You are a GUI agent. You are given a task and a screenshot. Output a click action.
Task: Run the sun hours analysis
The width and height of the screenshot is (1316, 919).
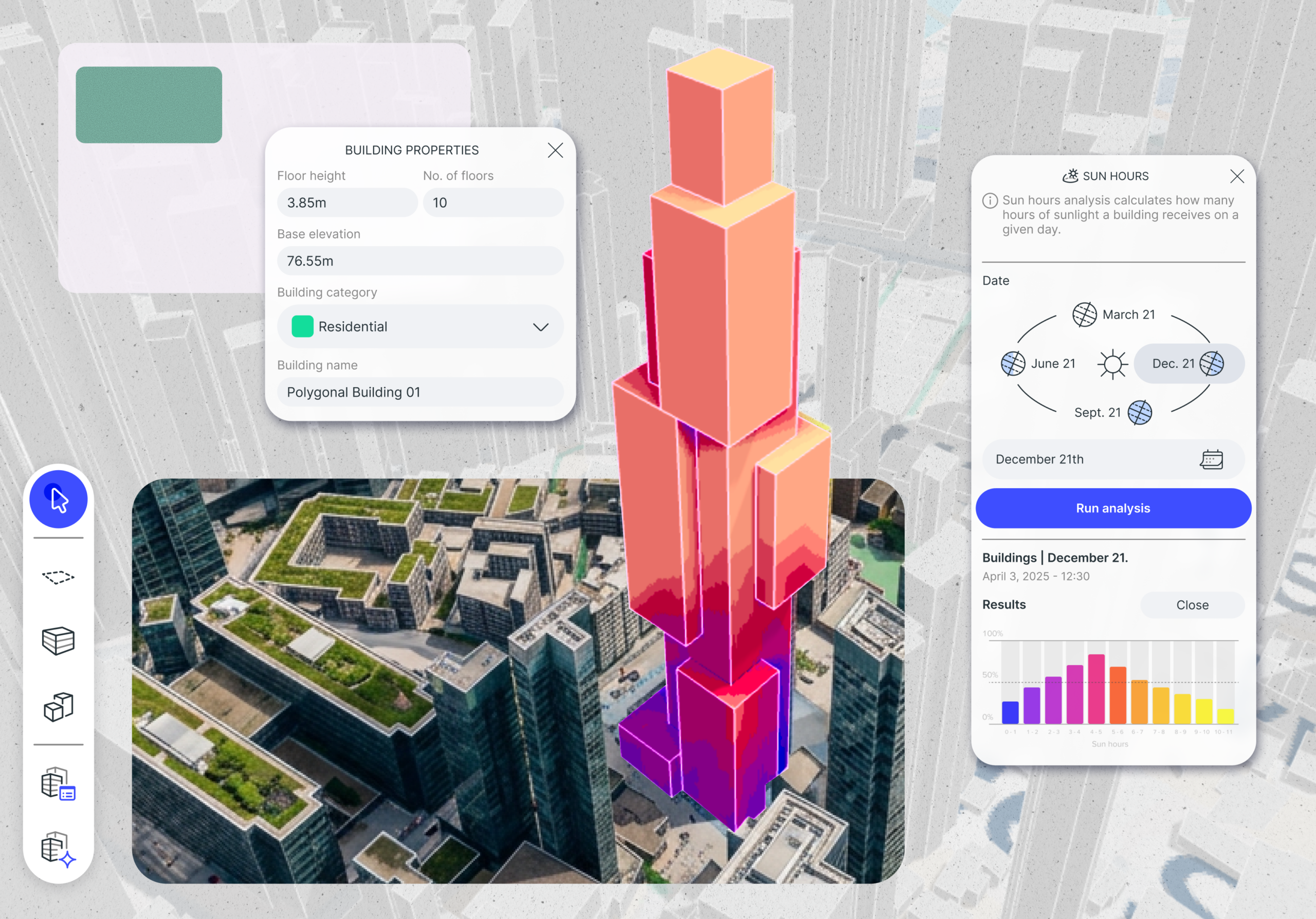click(1113, 508)
